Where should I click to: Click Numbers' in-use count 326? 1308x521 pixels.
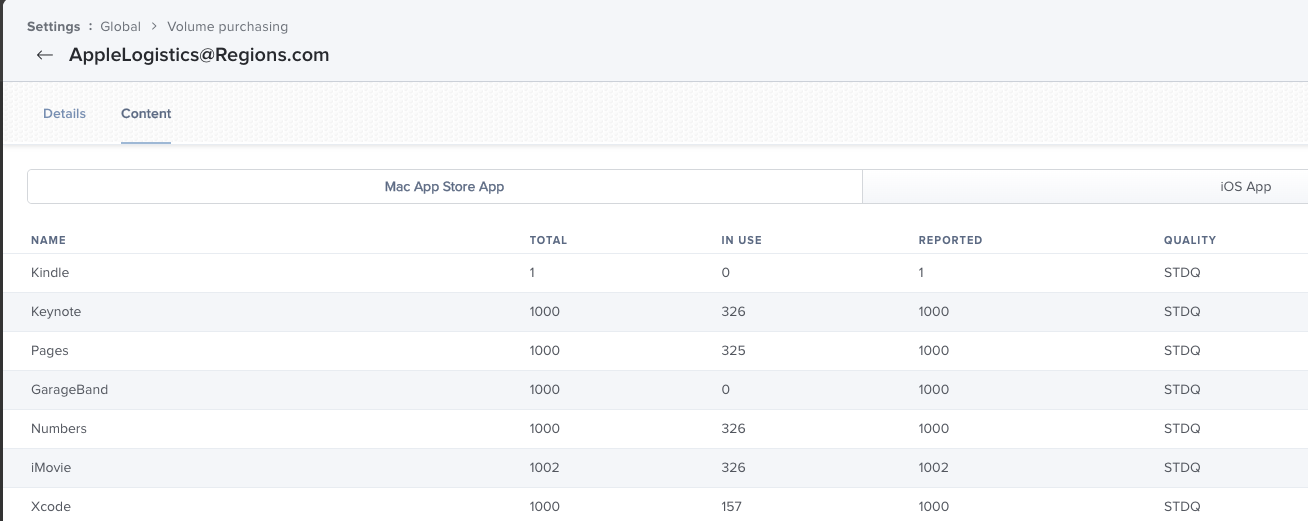pyautogui.click(x=733, y=429)
